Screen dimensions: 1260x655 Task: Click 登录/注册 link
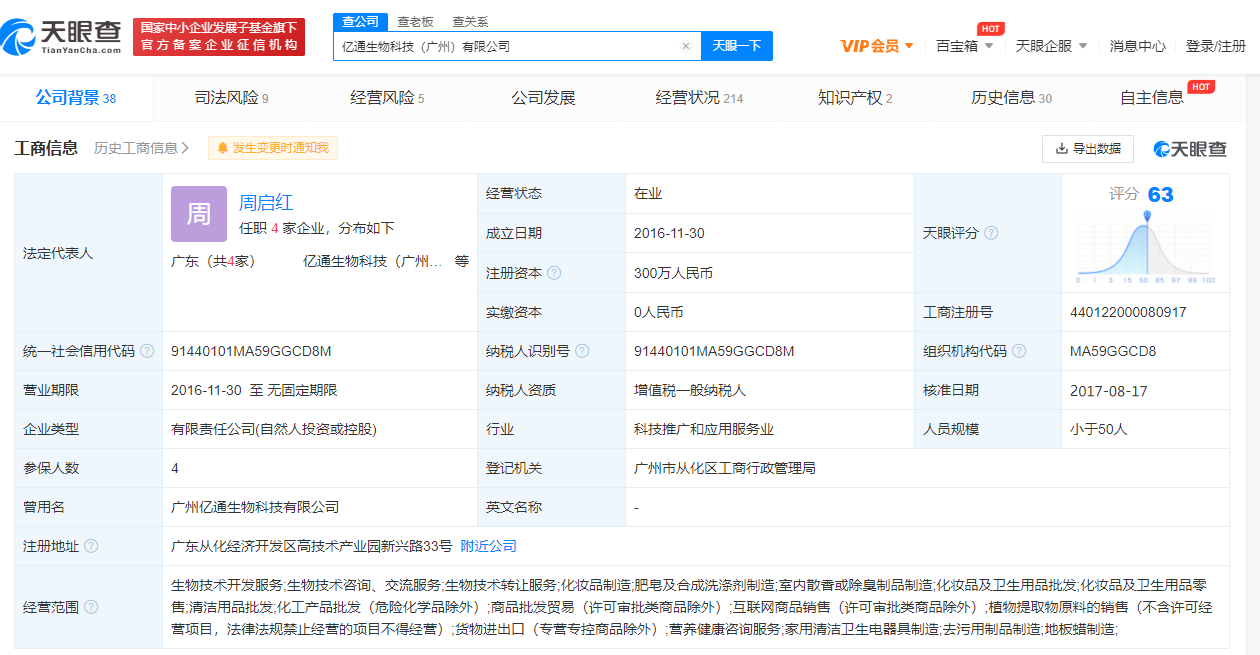tap(1216, 46)
